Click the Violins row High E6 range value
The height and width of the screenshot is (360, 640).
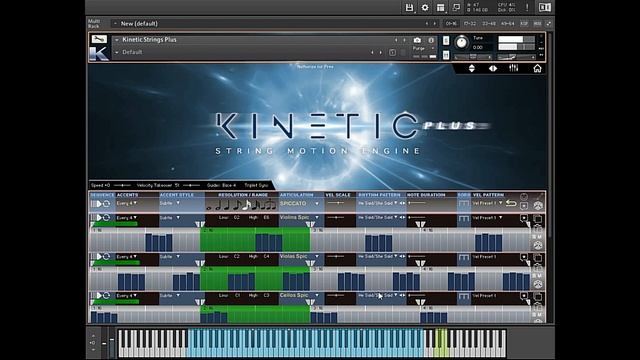(x=266, y=218)
